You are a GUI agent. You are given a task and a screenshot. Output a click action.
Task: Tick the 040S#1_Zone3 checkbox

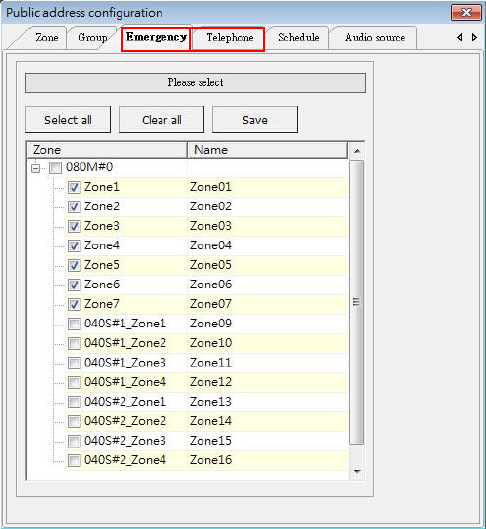pos(74,363)
